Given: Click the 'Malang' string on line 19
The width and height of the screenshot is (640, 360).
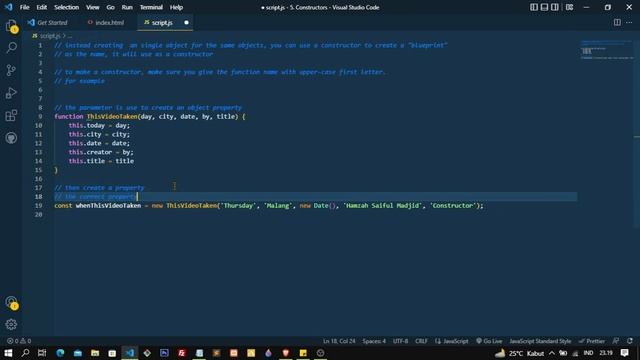Looking at the screenshot, I should (x=278, y=206).
